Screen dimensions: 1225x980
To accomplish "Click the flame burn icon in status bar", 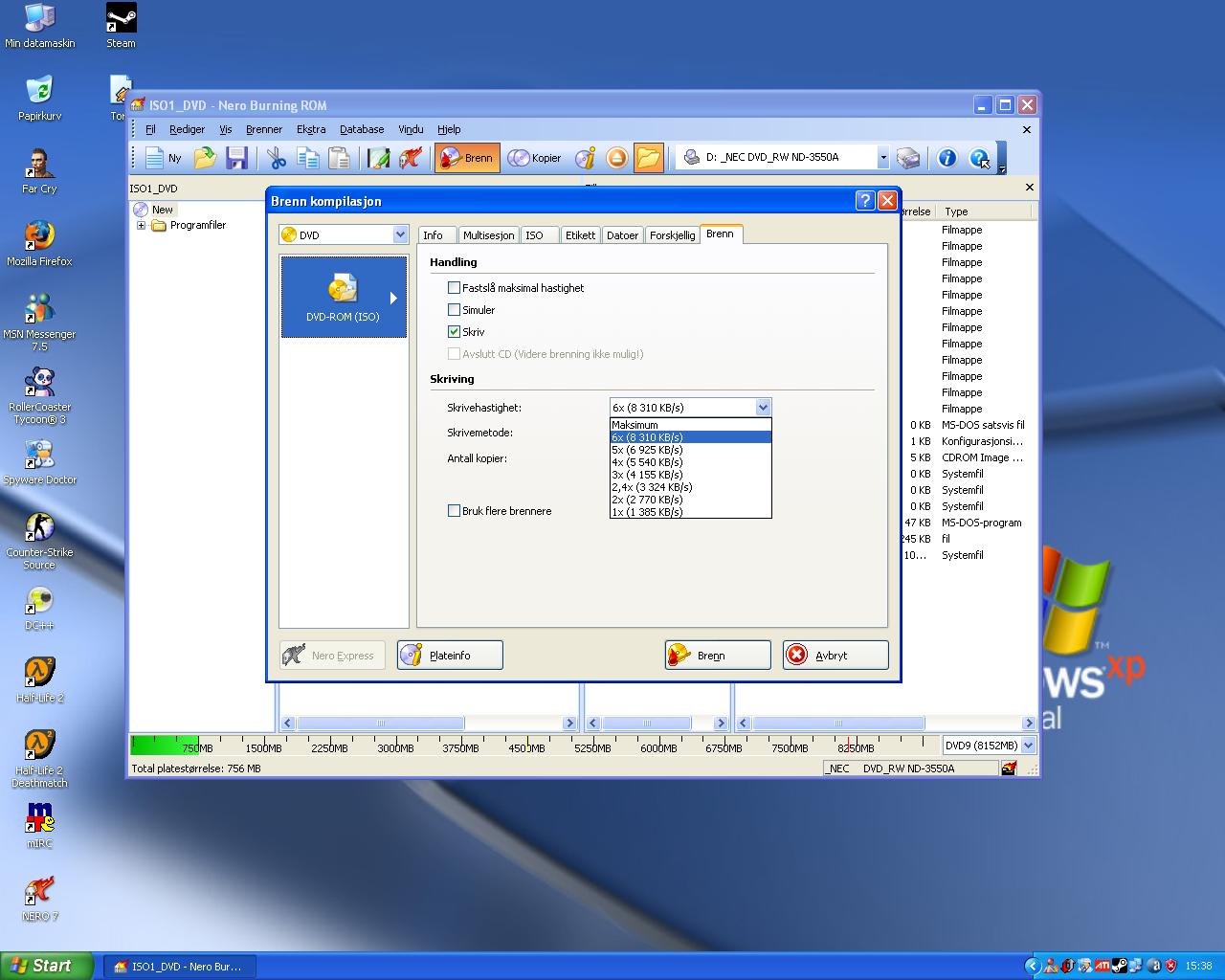I will click(1009, 768).
